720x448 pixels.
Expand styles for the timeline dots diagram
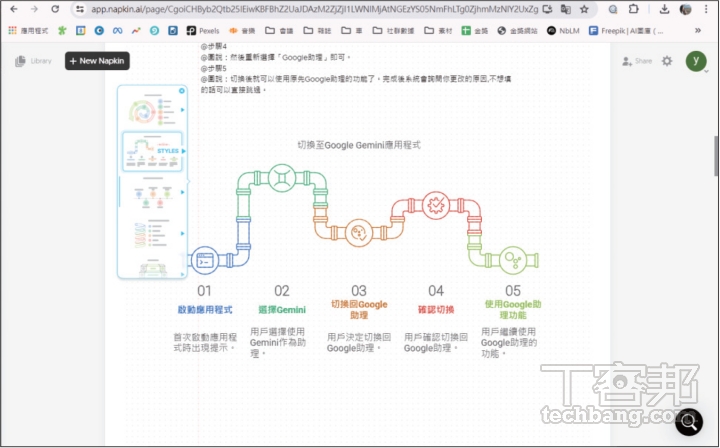[183, 192]
